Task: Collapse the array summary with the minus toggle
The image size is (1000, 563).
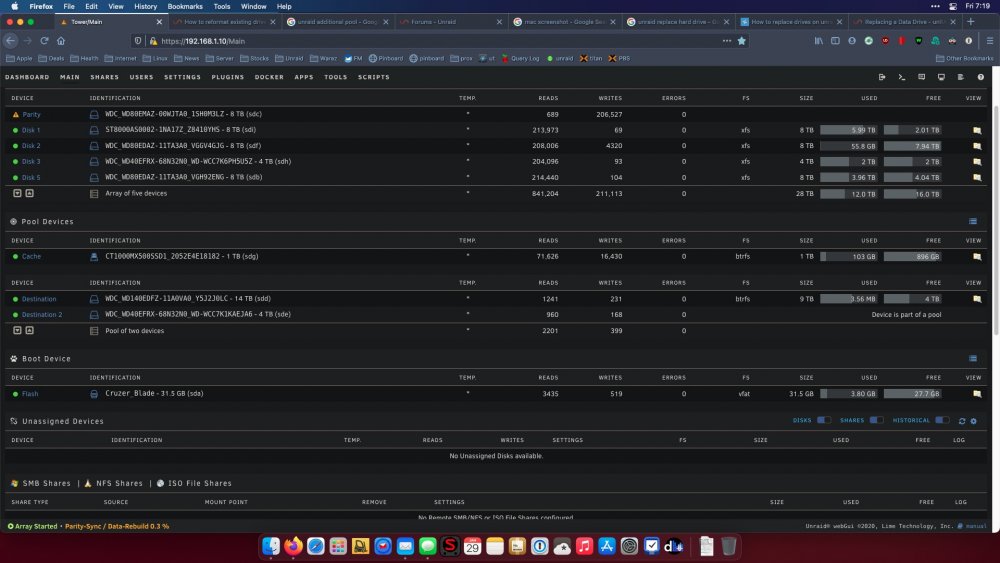Action: (17, 193)
